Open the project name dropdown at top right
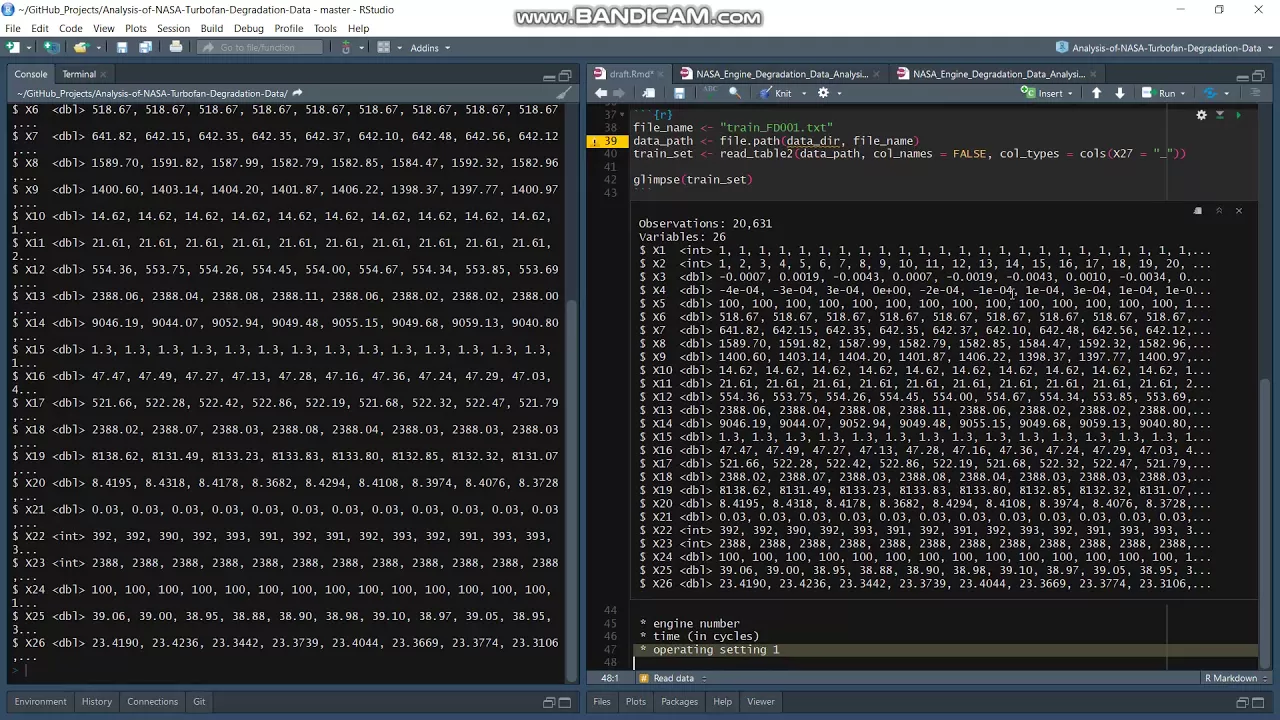Screen dimensions: 1280x720 (1165, 48)
